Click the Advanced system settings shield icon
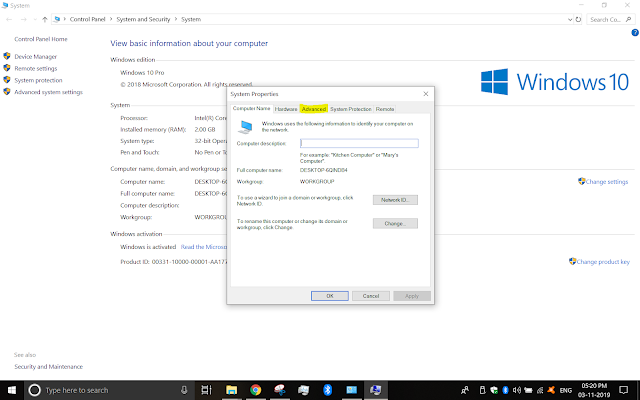Viewport: 640px width, 400px height. click(7, 91)
